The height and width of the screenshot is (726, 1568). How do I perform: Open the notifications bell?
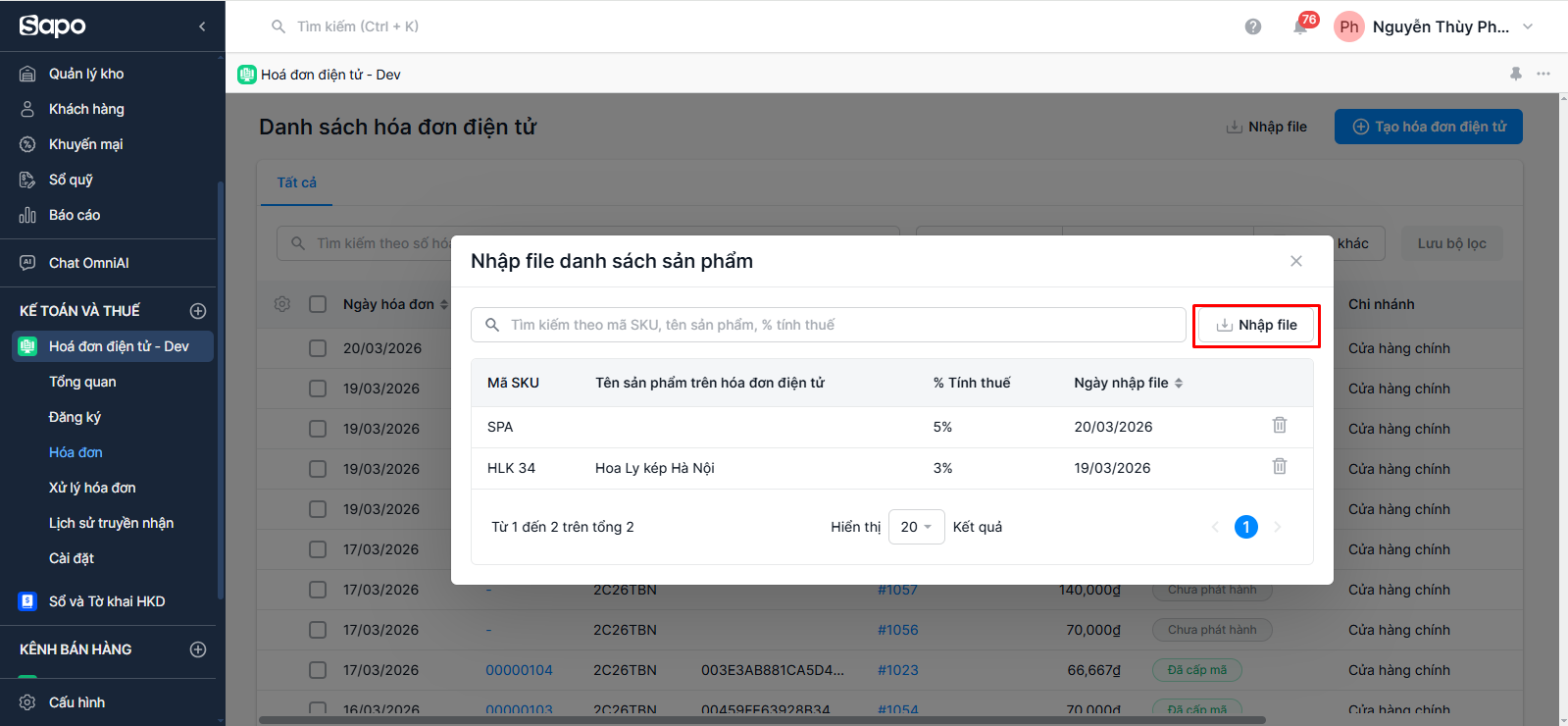click(1300, 26)
